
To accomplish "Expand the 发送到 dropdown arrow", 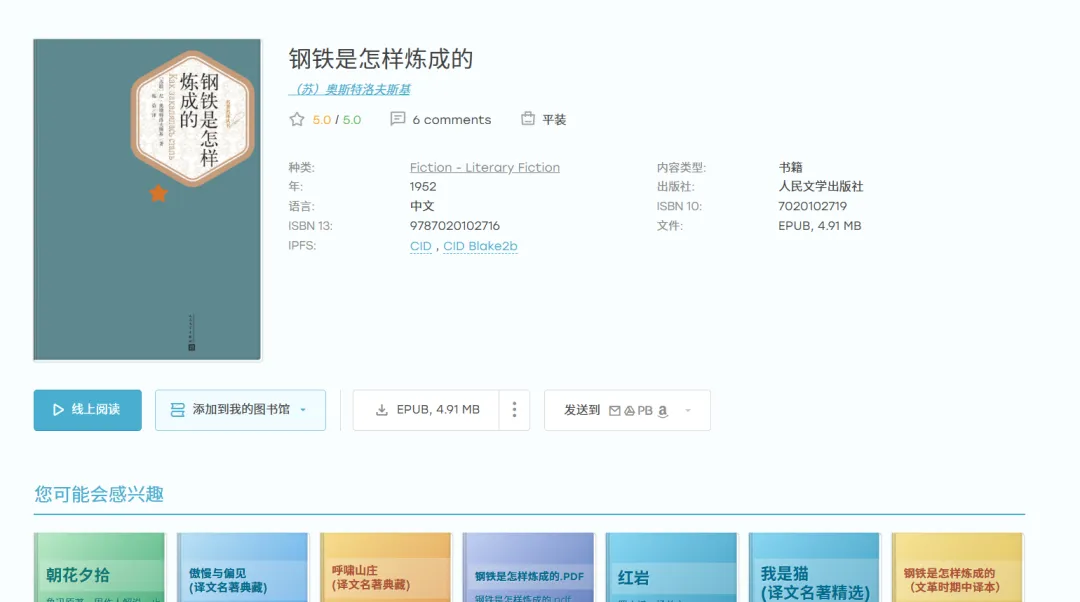I will click(687, 411).
